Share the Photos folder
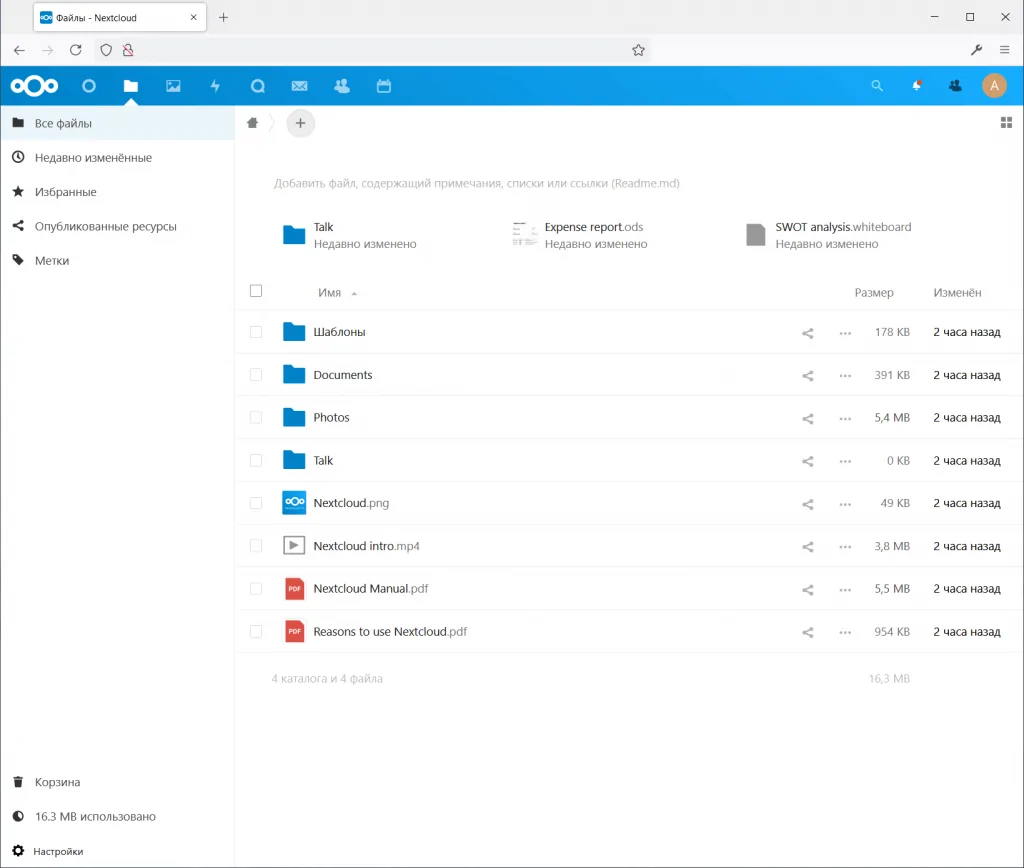Image resolution: width=1024 pixels, height=868 pixels. (808, 419)
